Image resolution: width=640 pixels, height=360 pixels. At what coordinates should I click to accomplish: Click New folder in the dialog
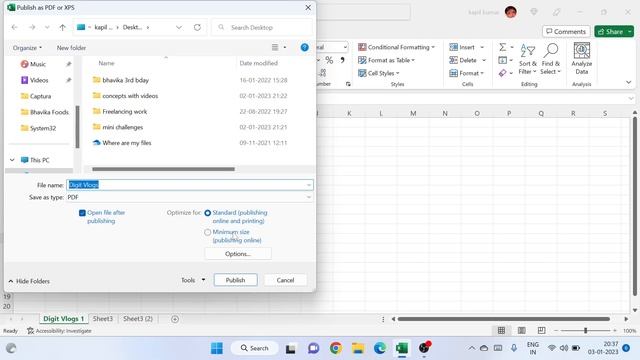pyautogui.click(x=71, y=48)
